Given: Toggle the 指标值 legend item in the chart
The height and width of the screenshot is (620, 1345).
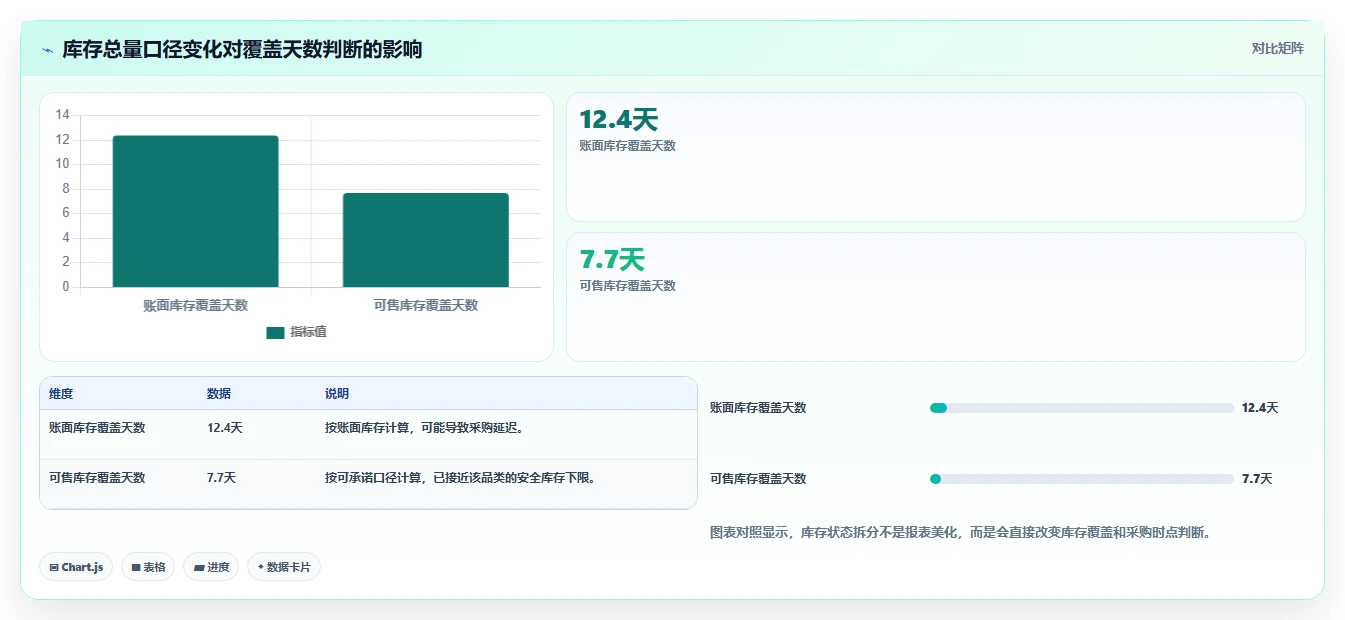Looking at the screenshot, I should (x=296, y=332).
